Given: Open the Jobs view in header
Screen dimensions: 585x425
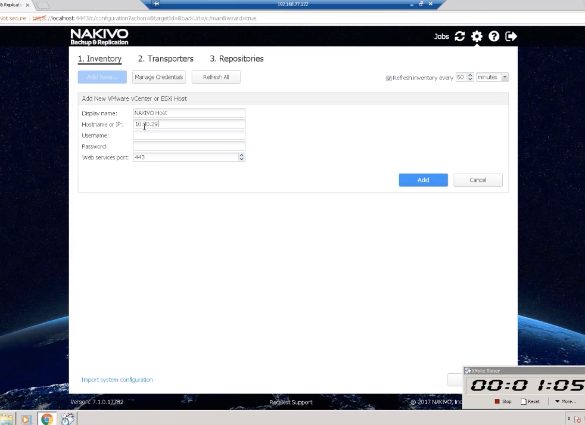Looking at the screenshot, I should 441,37.
